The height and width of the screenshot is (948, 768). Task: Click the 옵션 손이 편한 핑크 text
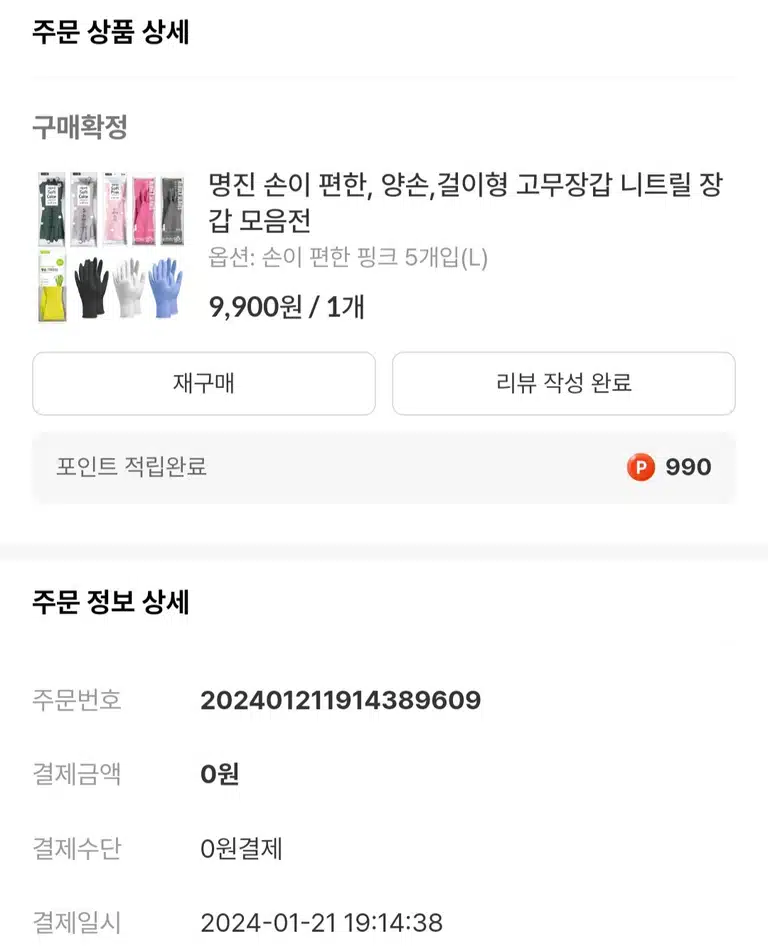(x=348, y=258)
